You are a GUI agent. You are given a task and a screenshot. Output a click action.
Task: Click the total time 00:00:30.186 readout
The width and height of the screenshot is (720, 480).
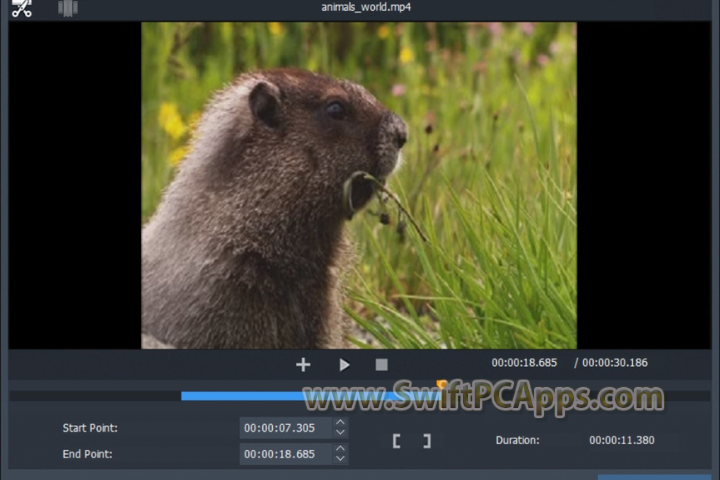[615, 363]
